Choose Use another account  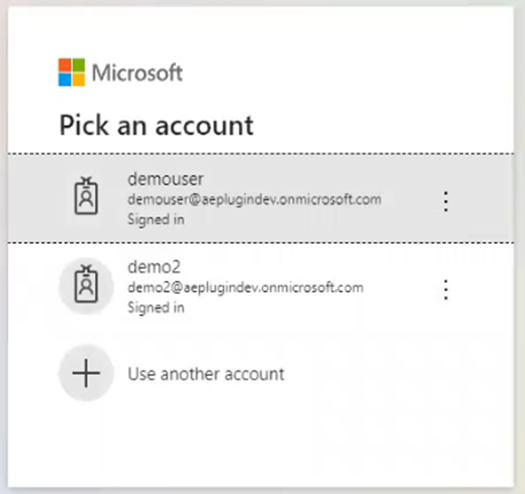click(206, 374)
